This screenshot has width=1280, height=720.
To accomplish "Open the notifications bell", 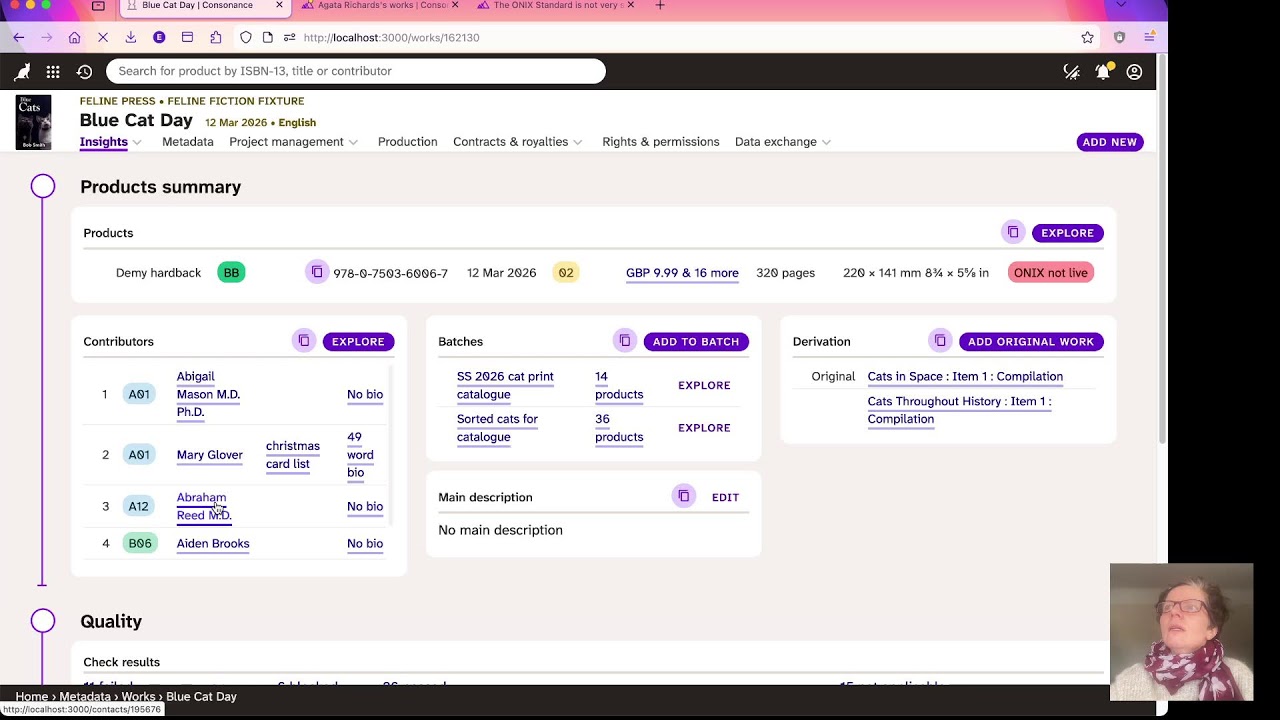I will click(x=1103, y=72).
